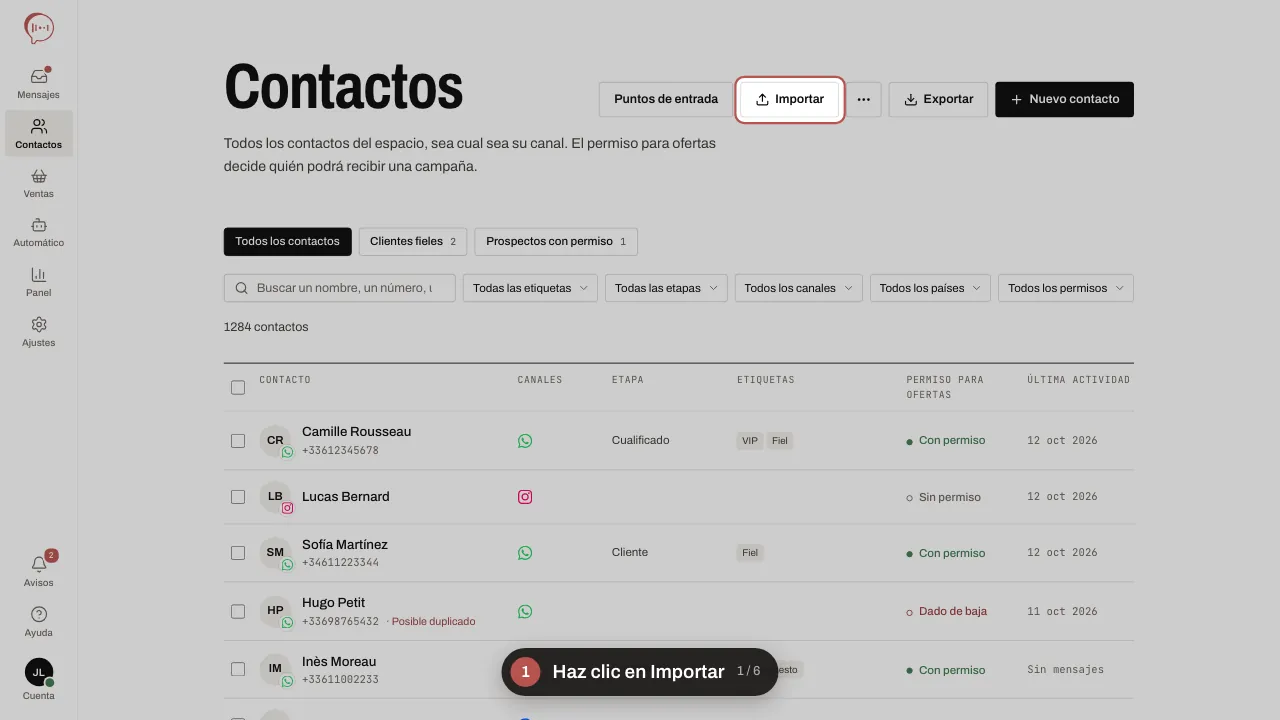Click the Permiso para ofertas column header
1280x720 pixels.
[945, 387]
